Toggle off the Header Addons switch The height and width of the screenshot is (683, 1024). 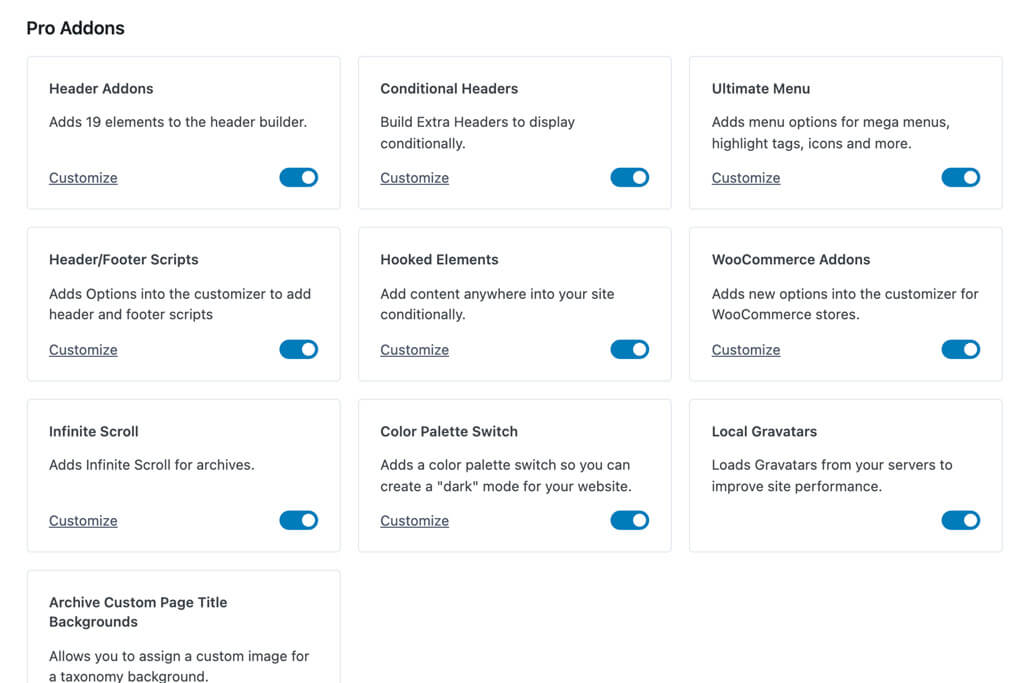click(298, 178)
